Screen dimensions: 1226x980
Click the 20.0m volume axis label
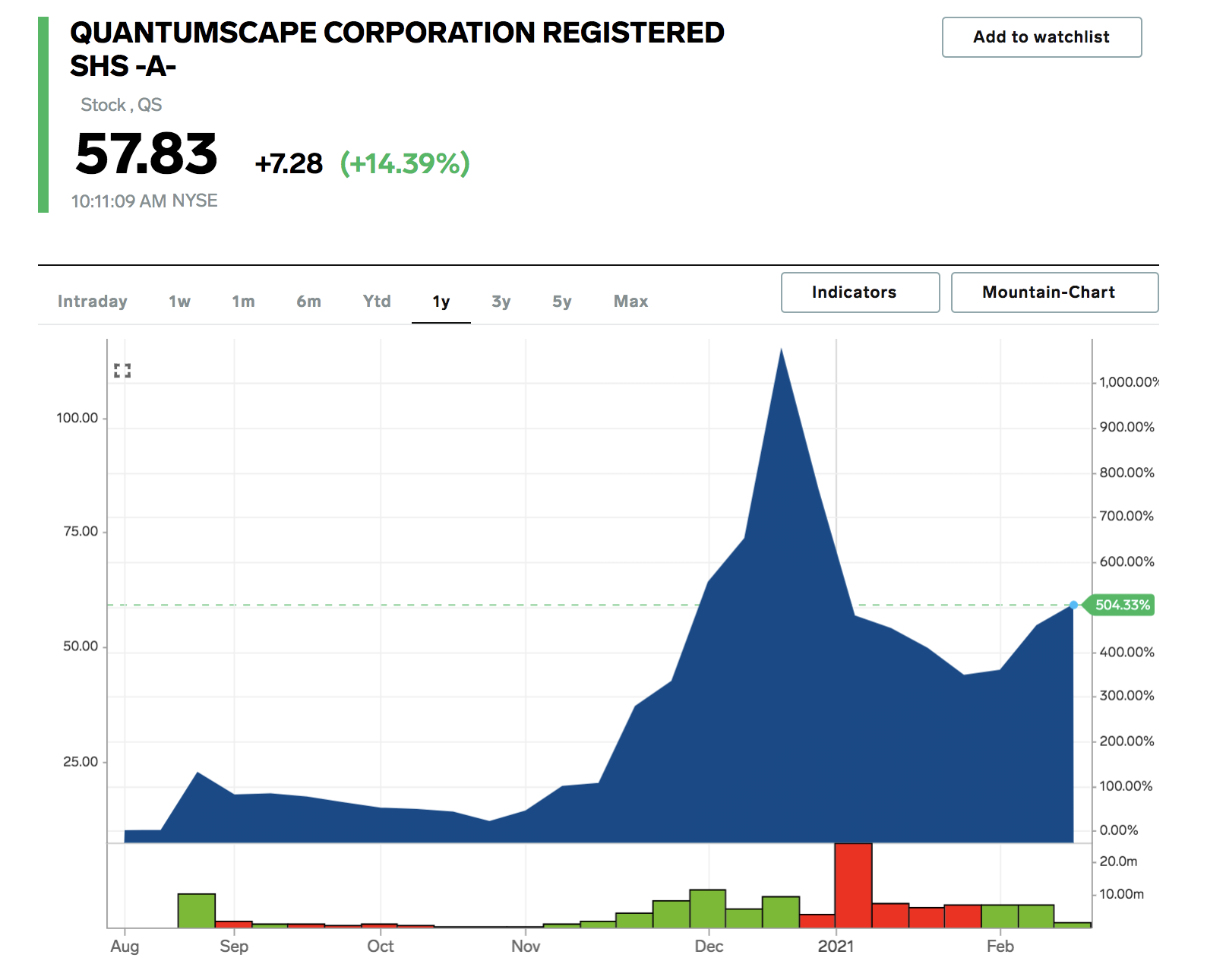[1118, 861]
